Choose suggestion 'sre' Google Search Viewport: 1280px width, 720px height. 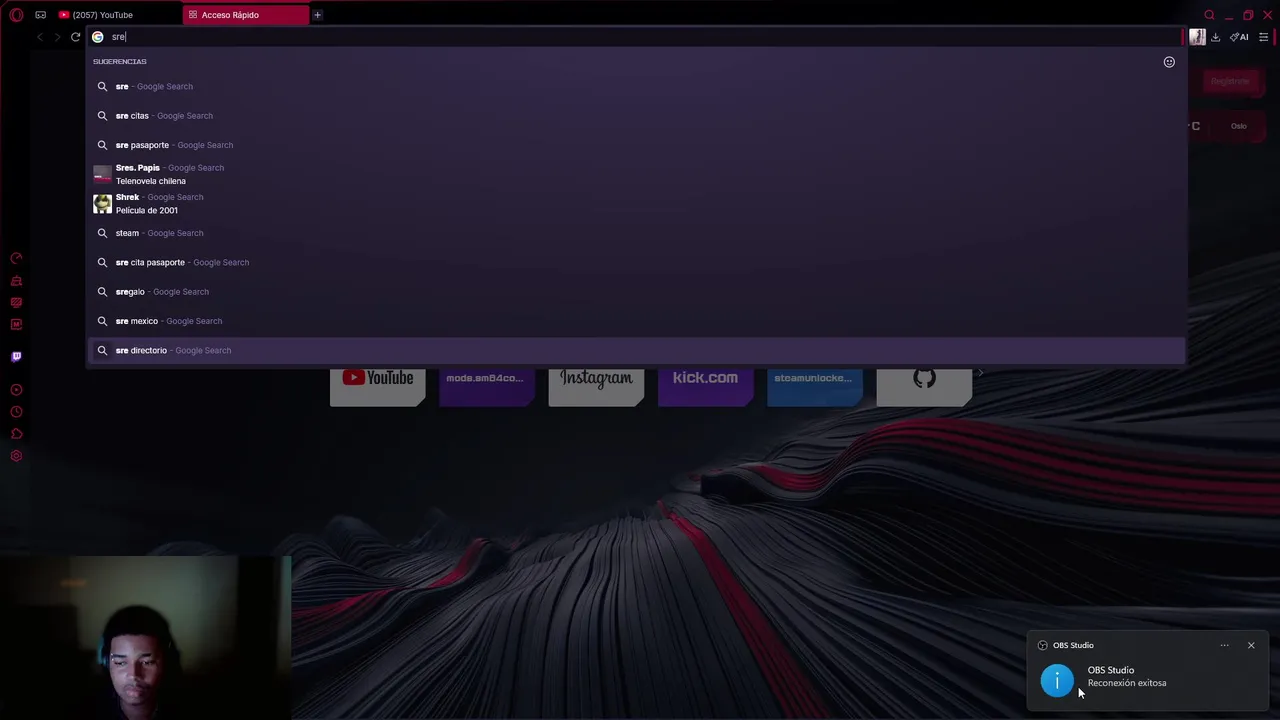[x=636, y=86]
